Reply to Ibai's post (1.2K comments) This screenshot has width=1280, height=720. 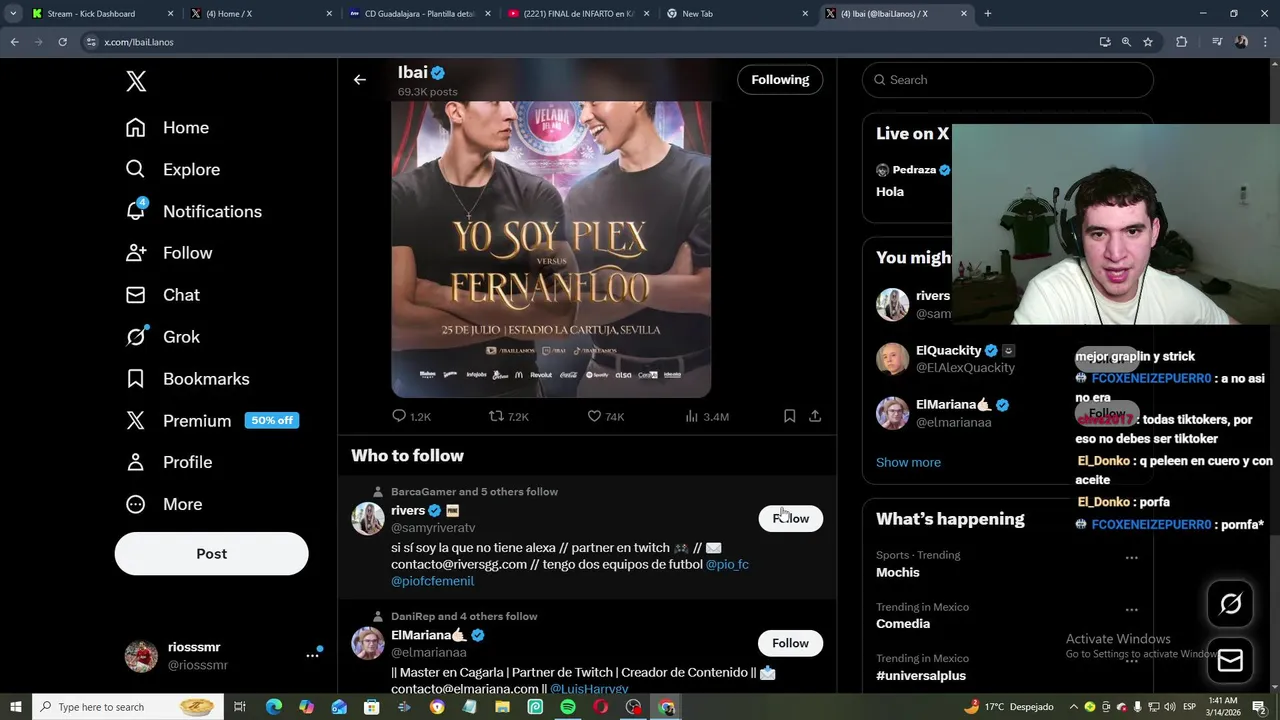(411, 416)
